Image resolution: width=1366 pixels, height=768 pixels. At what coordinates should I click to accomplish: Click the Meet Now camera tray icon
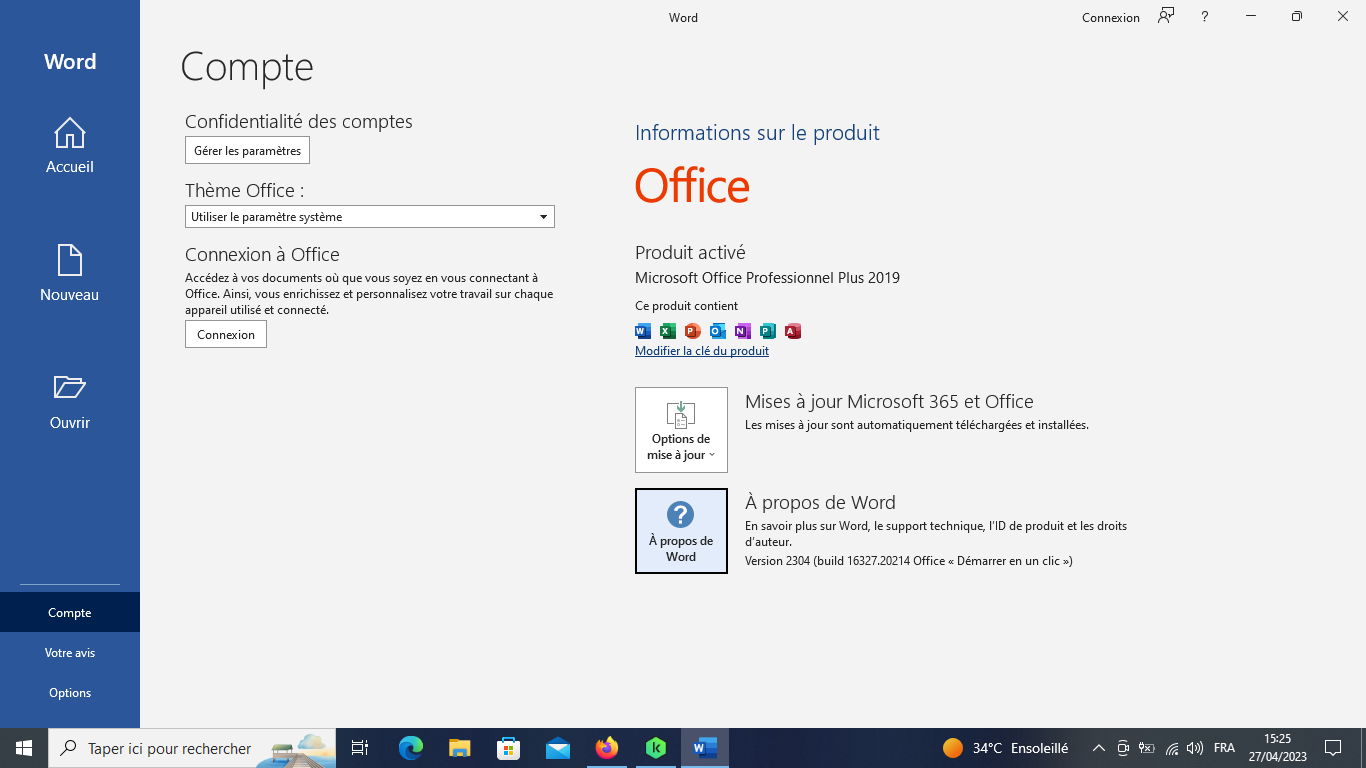[1123, 748]
